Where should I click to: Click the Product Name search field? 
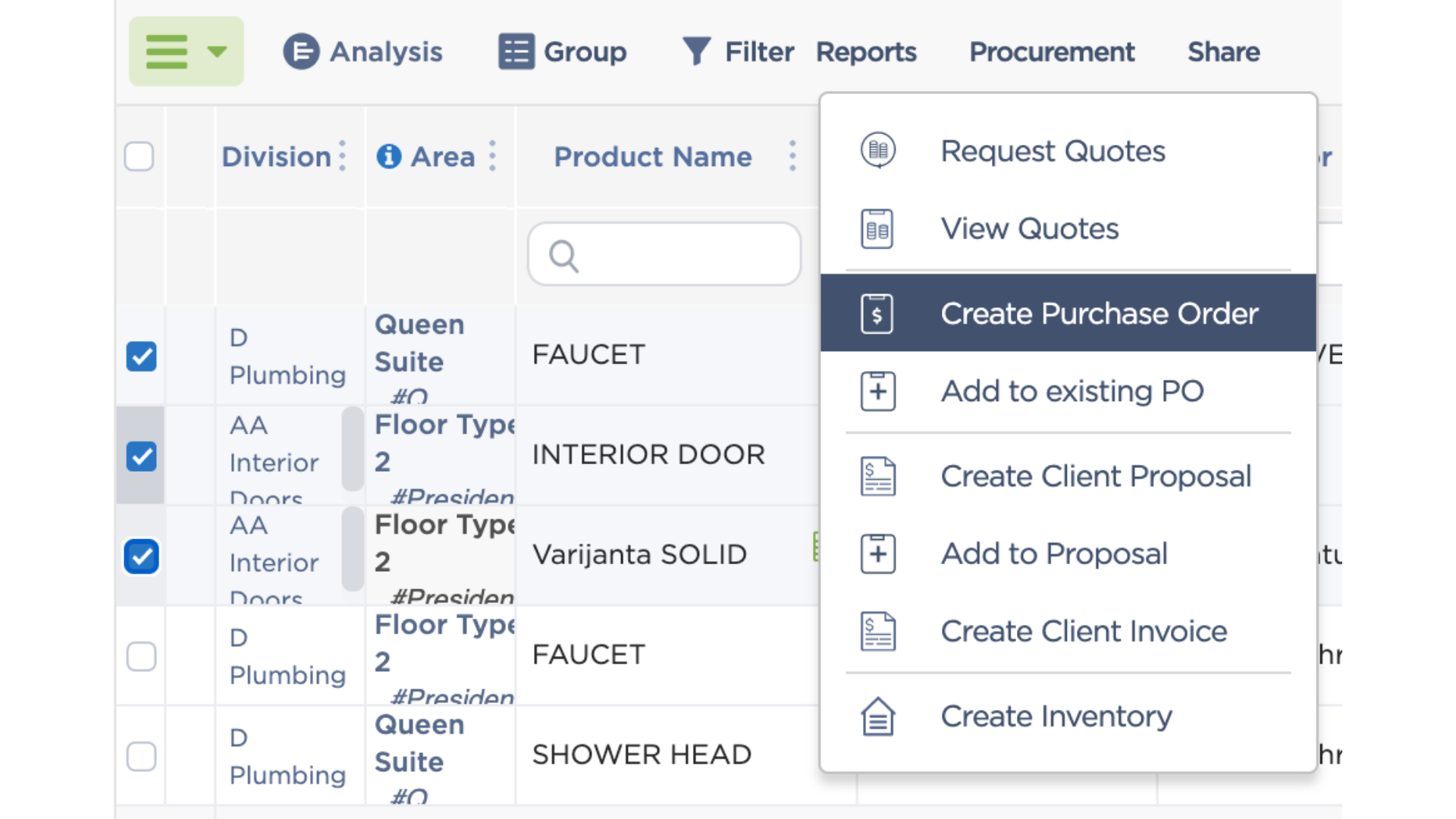click(664, 254)
